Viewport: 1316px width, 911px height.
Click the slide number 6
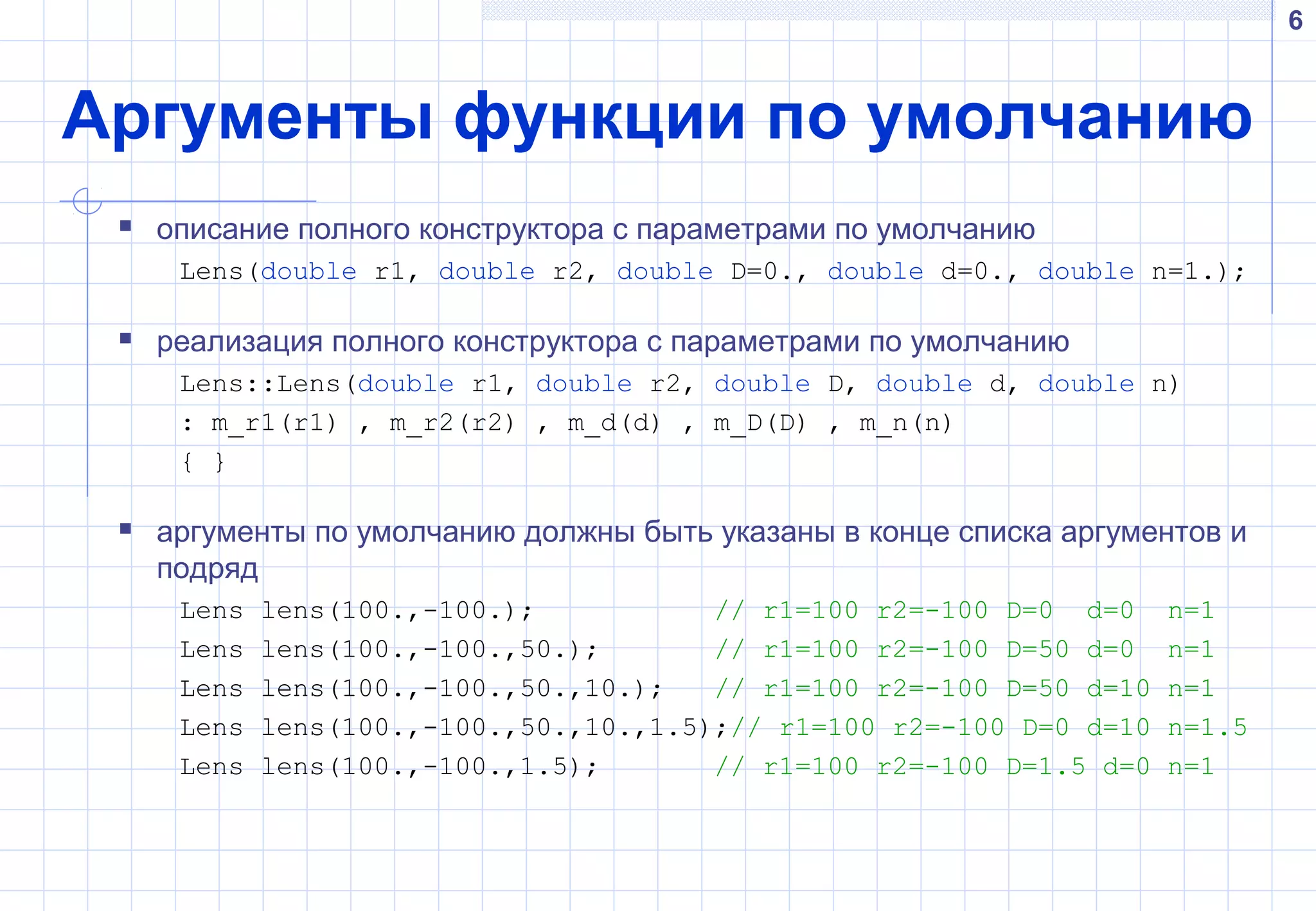1295,21
